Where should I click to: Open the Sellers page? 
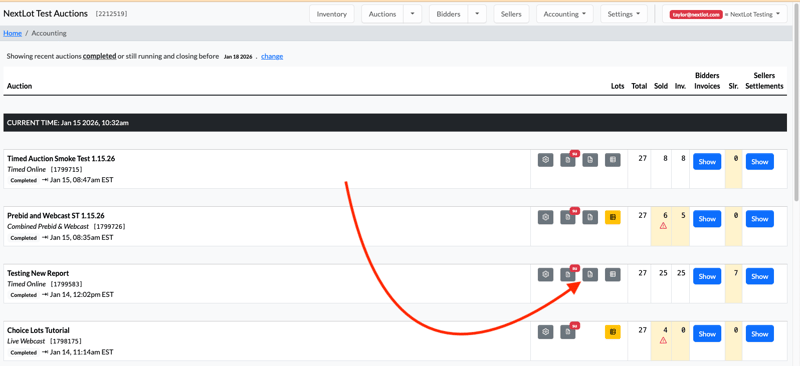pos(511,14)
